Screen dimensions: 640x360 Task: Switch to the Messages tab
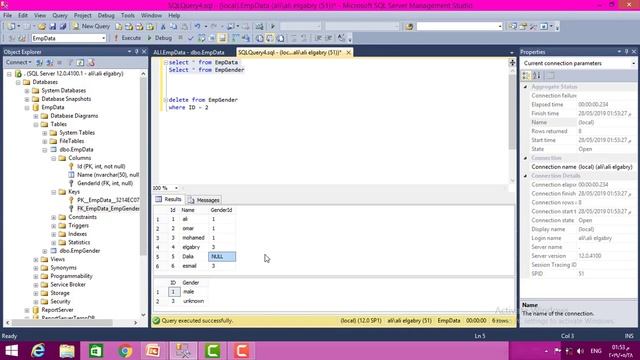tap(204, 200)
